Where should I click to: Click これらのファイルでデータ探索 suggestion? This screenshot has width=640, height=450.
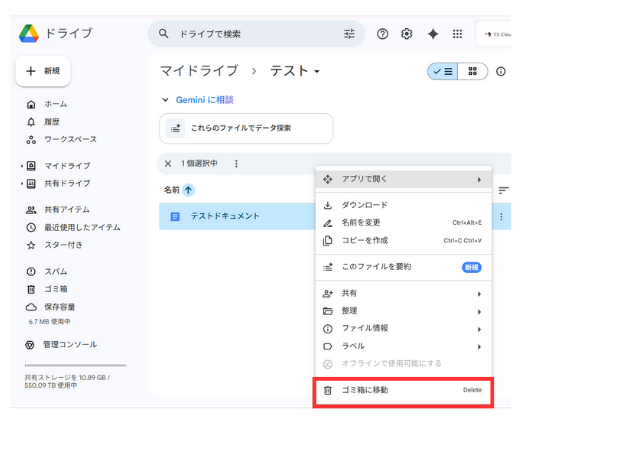tap(245, 128)
